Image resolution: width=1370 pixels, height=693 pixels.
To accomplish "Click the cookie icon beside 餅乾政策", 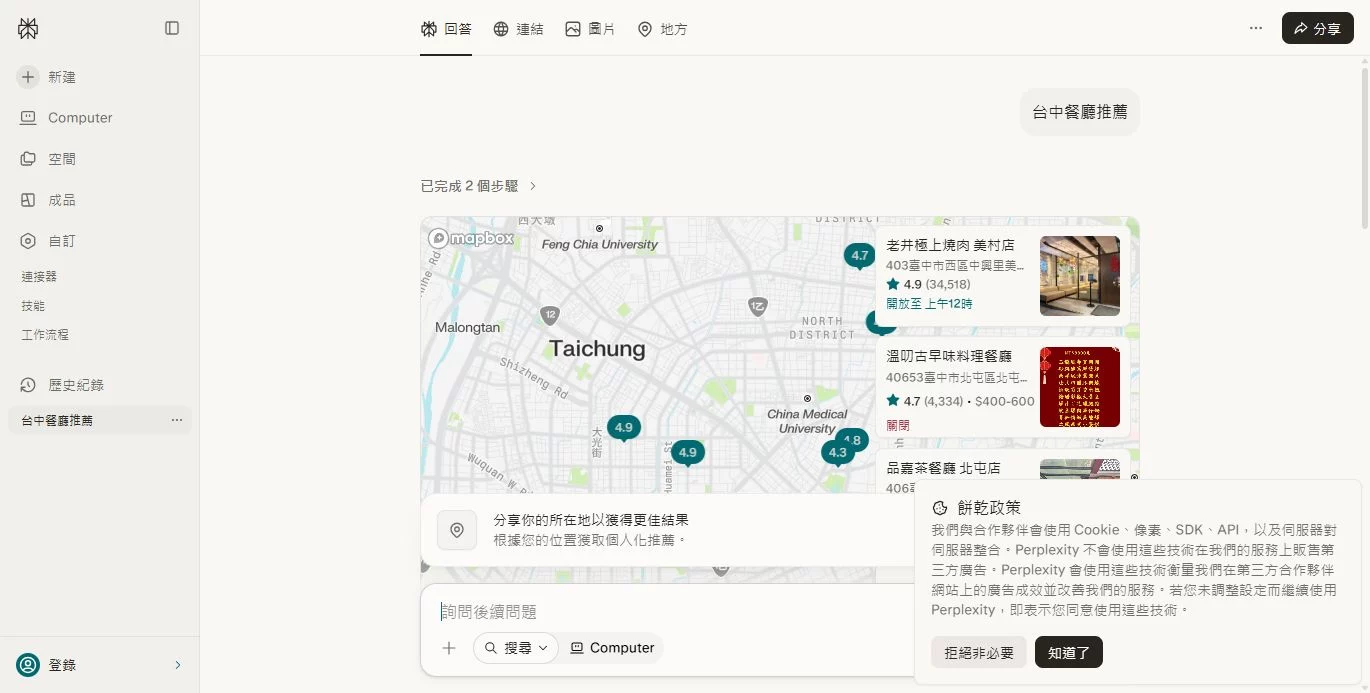I will 940,508.
